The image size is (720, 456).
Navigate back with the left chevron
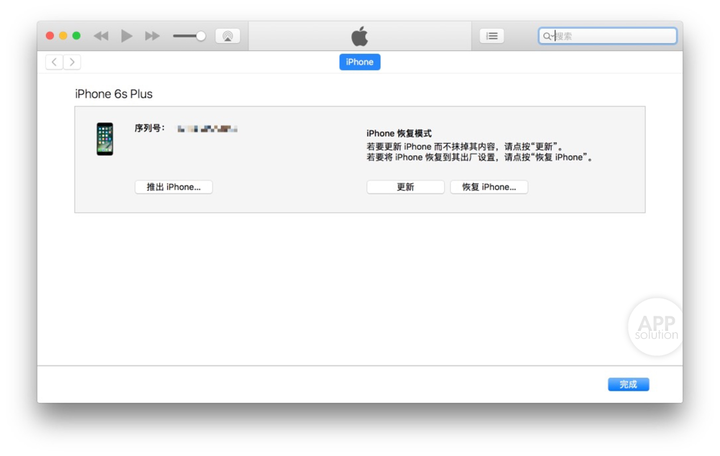[54, 62]
